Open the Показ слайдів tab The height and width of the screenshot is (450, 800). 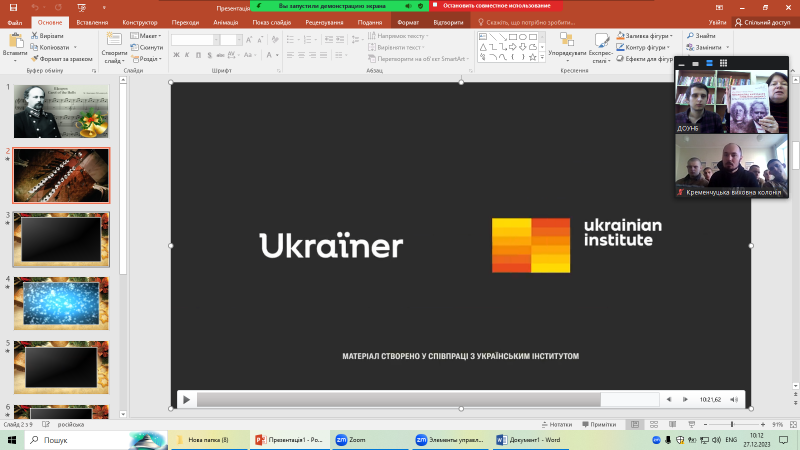click(x=271, y=22)
